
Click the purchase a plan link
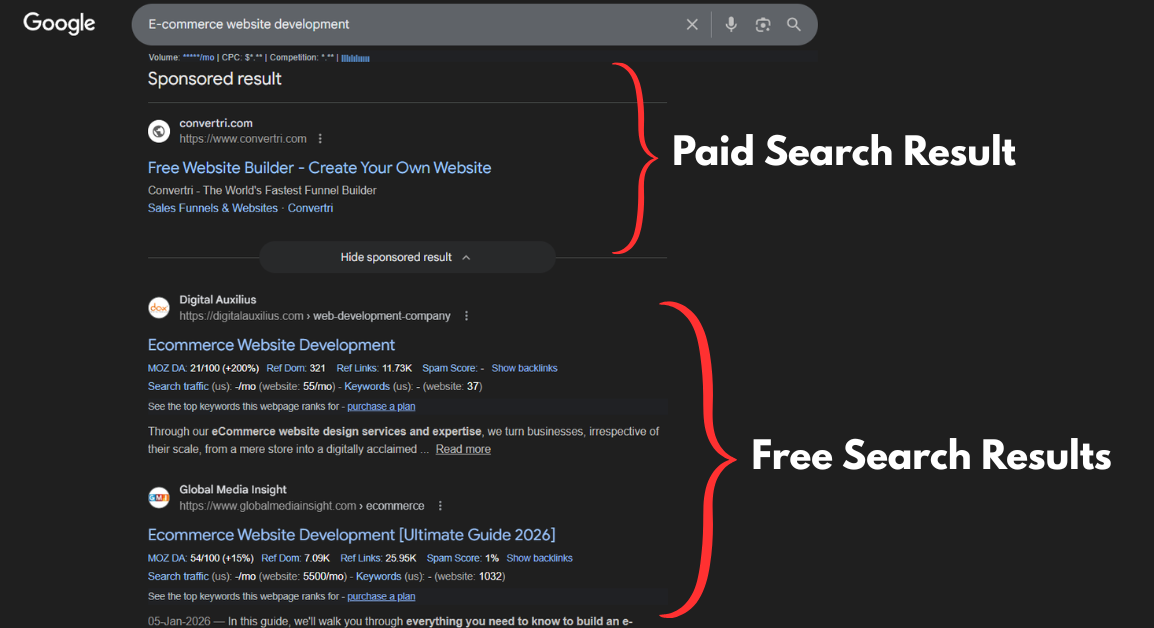point(381,406)
